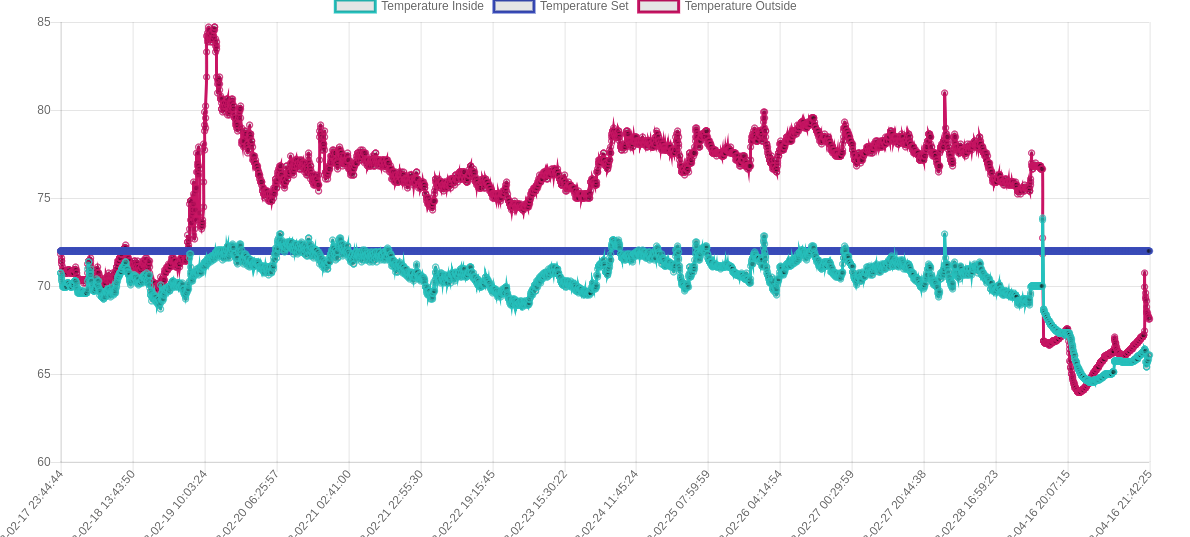Click the 85 label on the y-axis

[44, 22]
